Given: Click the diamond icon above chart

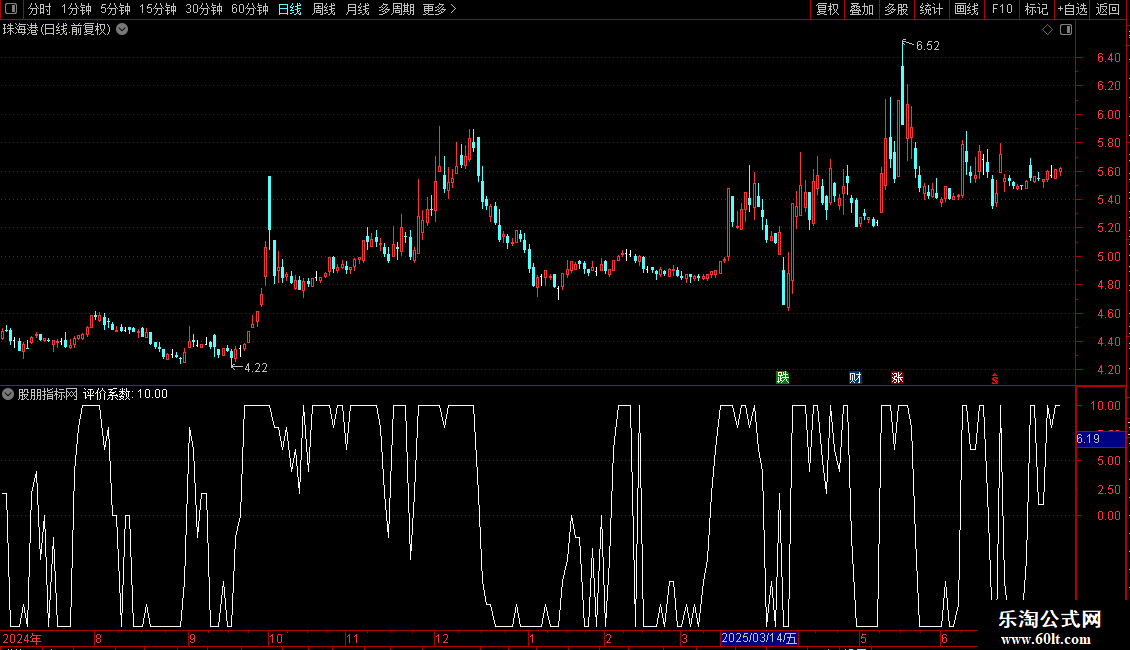Looking at the screenshot, I should coord(1048,30).
